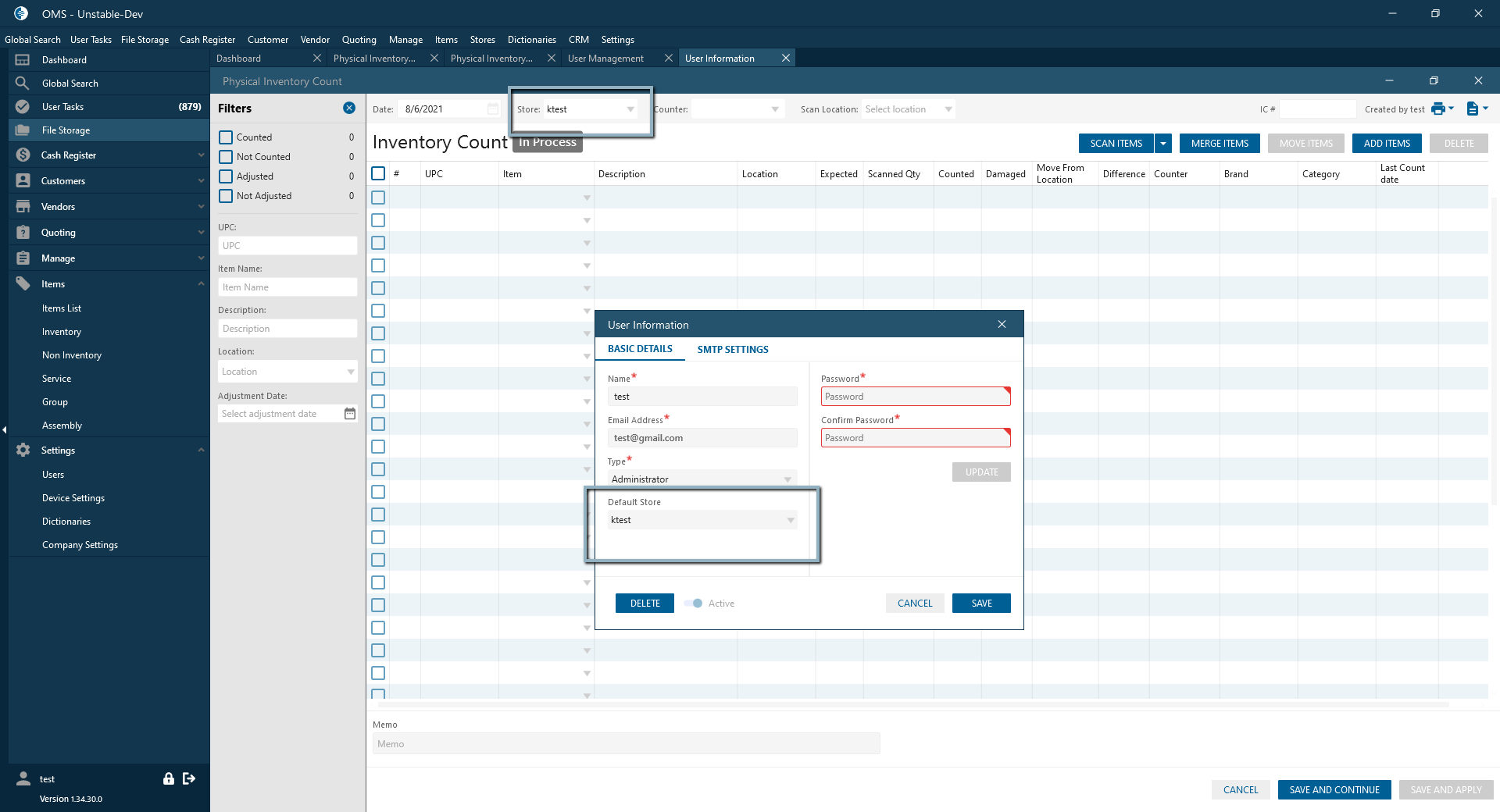Close the Physical Inventory Count panel
The height and width of the screenshot is (812, 1500).
pos(1478,81)
